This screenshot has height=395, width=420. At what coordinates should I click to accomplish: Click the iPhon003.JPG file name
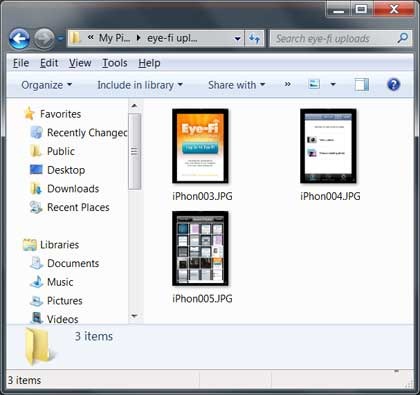click(x=202, y=196)
